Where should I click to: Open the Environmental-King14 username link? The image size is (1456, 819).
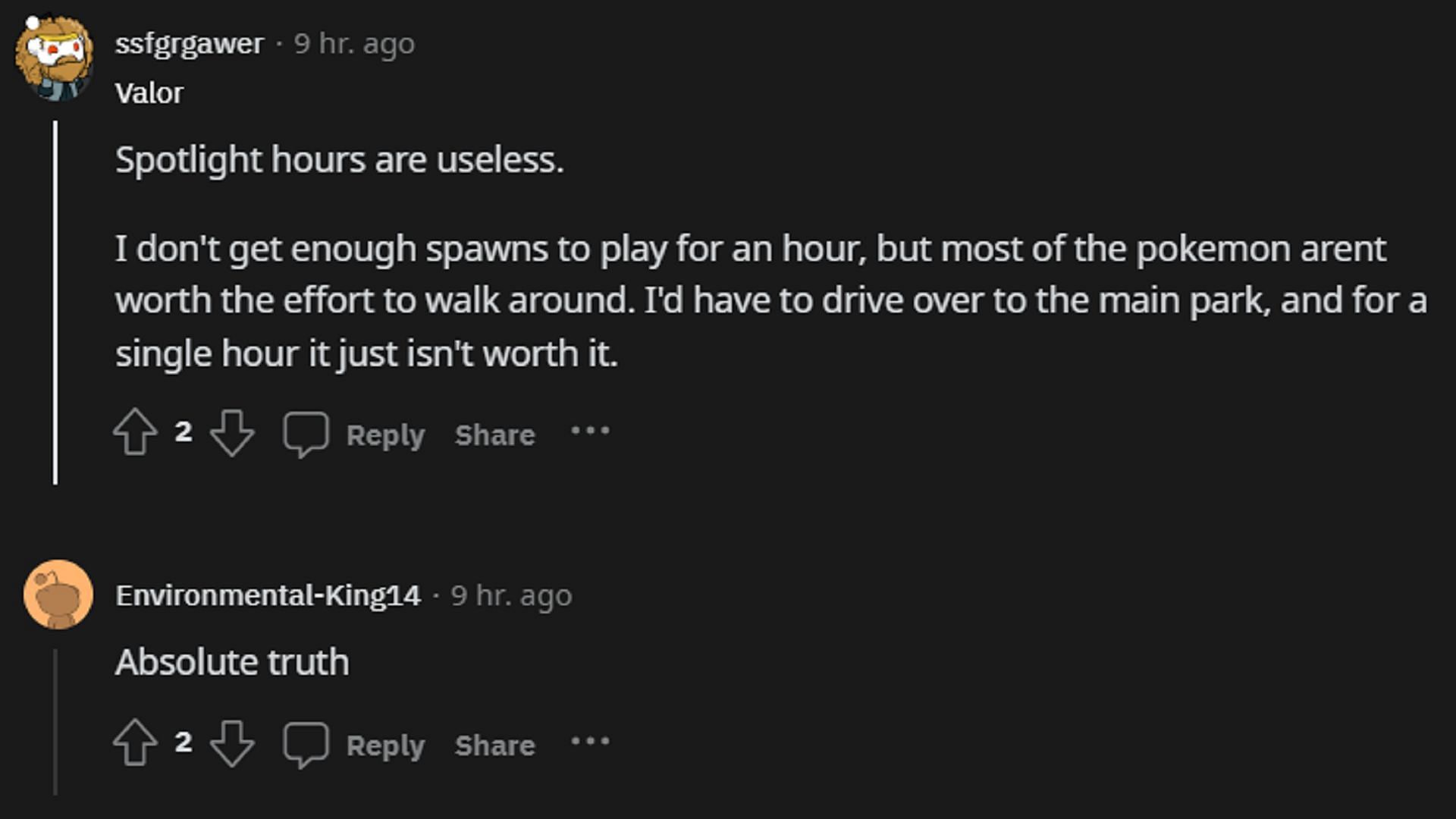pyautogui.click(x=268, y=595)
